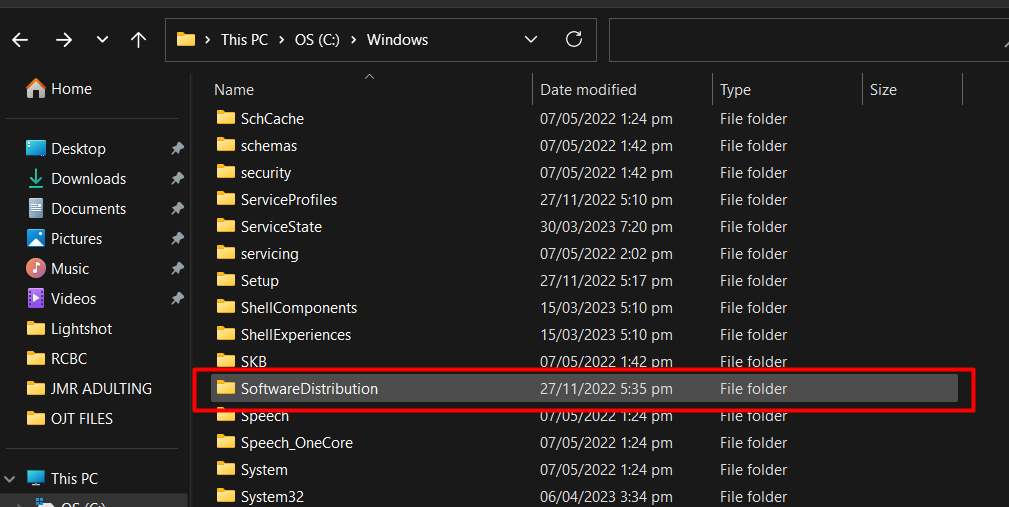1009x507 pixels.
Task: Go forward with the right arrow button
Action: [64, 40]
